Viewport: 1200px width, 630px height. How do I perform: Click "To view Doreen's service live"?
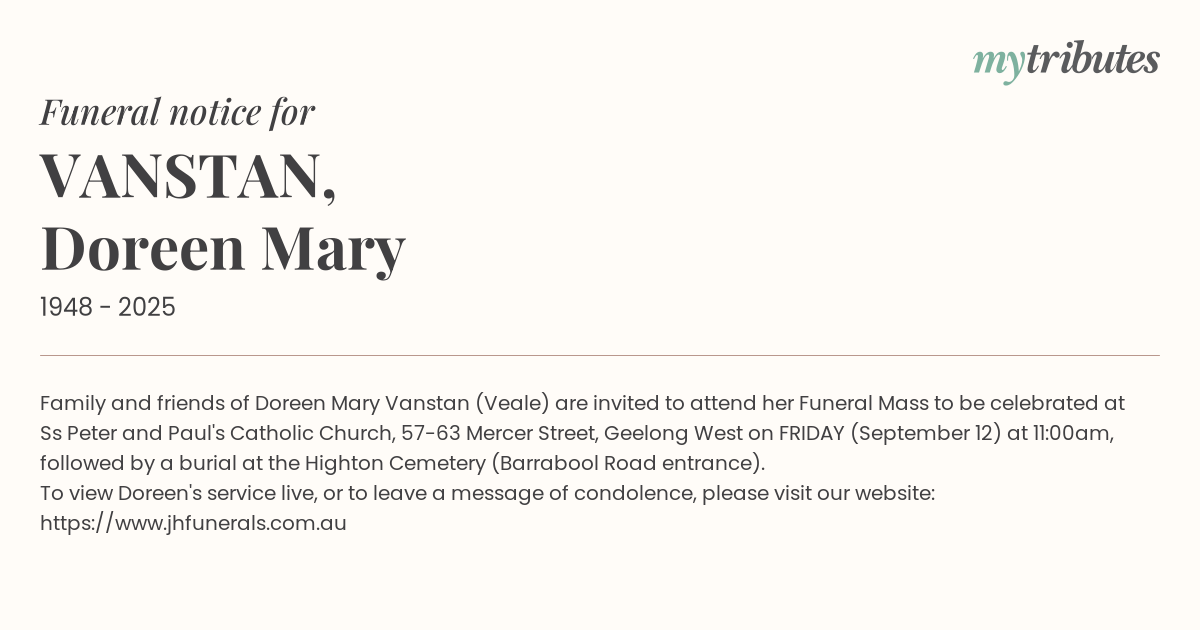(x=177, y=493)
